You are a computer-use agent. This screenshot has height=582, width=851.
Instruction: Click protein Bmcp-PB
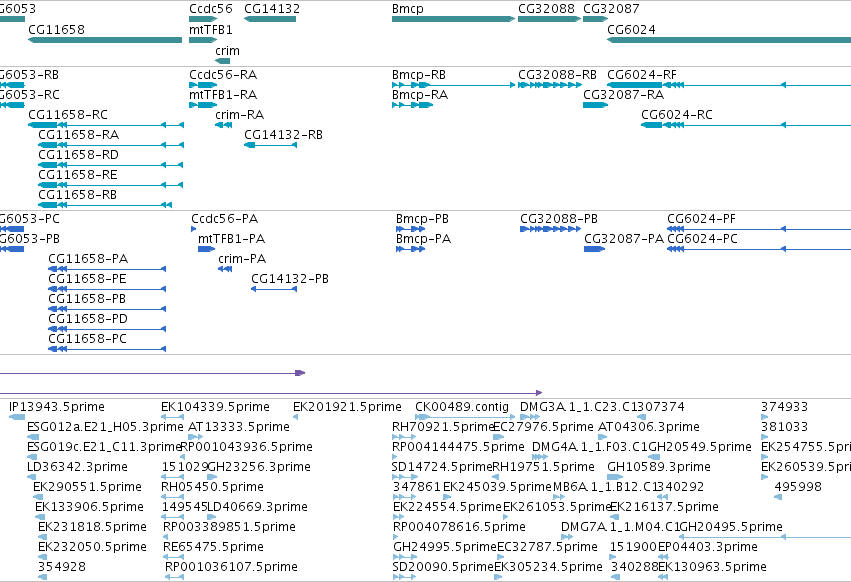point(410,229)
